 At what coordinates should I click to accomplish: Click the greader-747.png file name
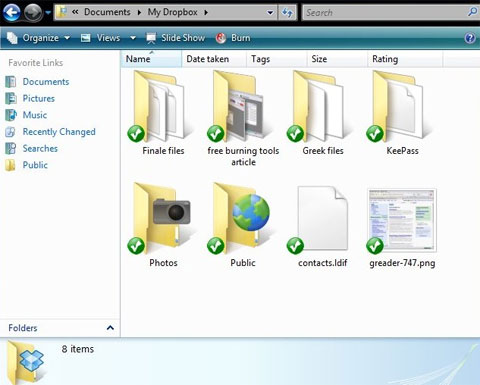tap(402, 263)
